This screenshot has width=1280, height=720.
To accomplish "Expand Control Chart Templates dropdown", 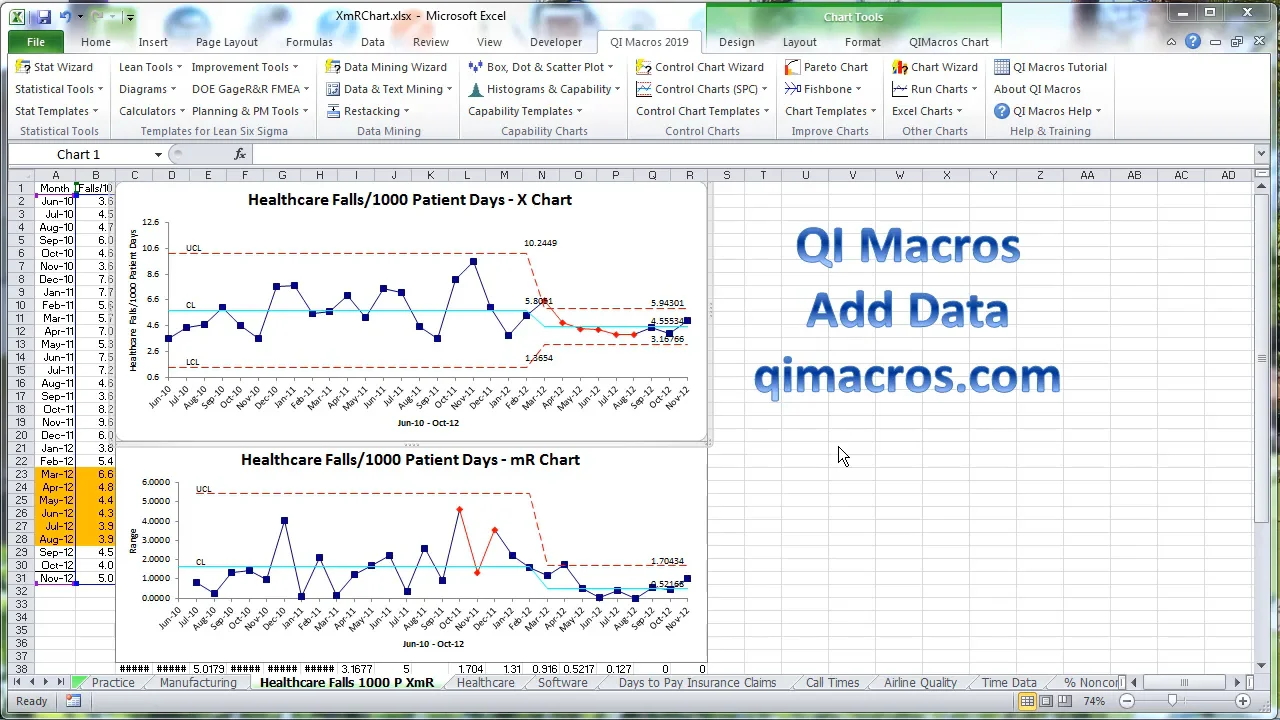I will 703,111.
